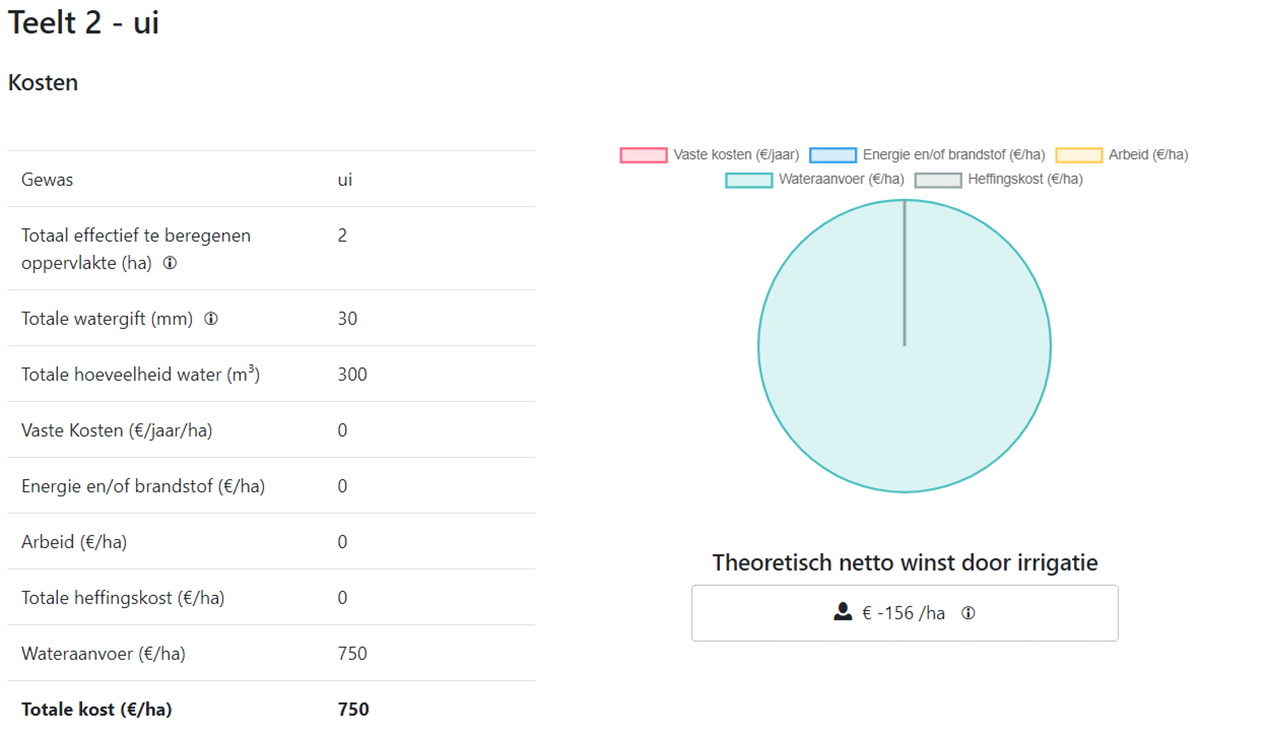This screenshot has height=738, width=1265.
Task: Click the blue Energie en/of brandstof swatch
Action: click(832, 155)
